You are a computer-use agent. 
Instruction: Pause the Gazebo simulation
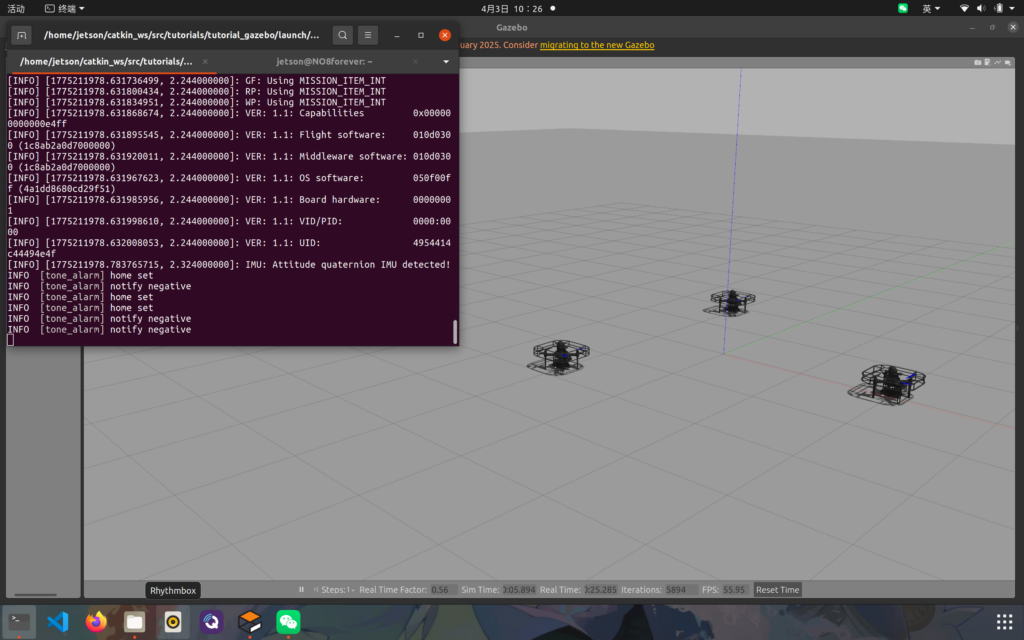[x=302, y=590]
